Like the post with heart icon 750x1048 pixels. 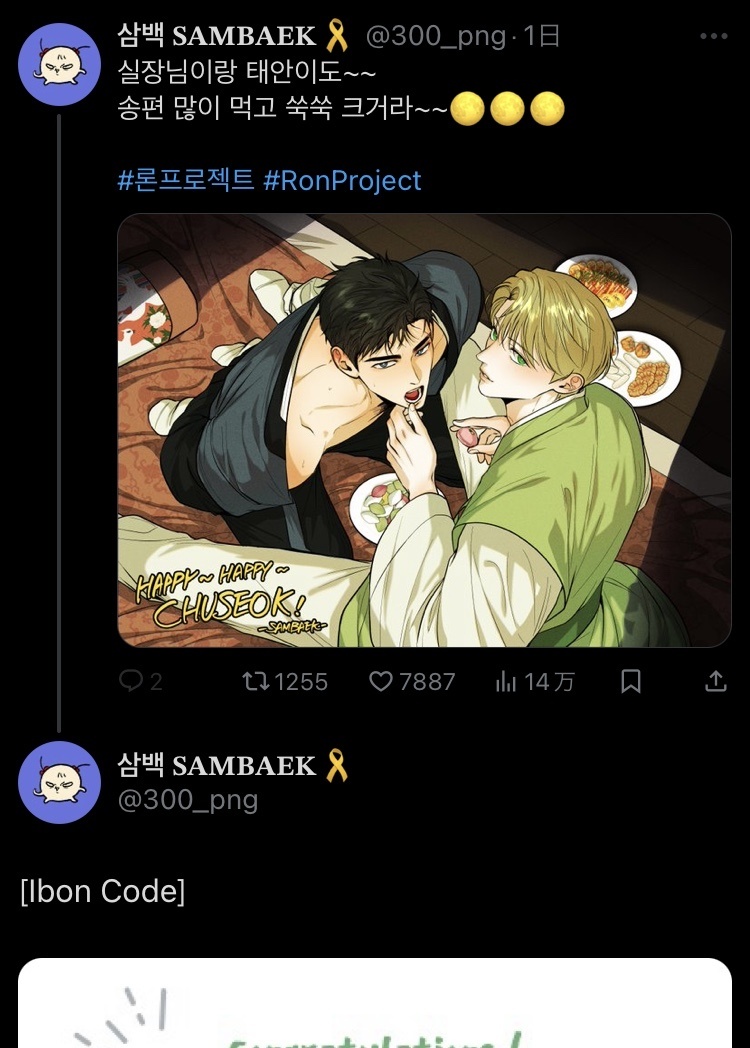[x=382, y=681]
